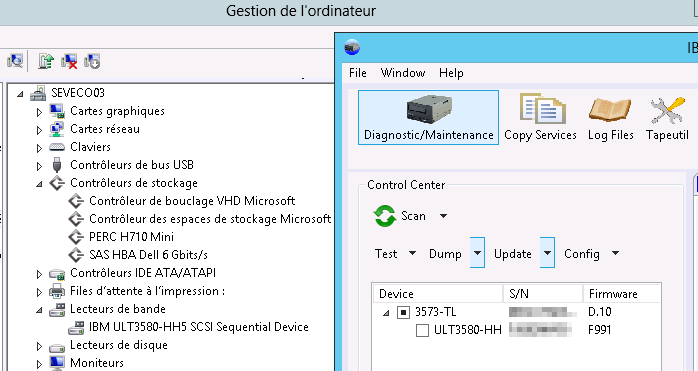This screenshot has height=371, width=698.
Task: Click the green Scan arrows icon
Action: tap(385, 216)
